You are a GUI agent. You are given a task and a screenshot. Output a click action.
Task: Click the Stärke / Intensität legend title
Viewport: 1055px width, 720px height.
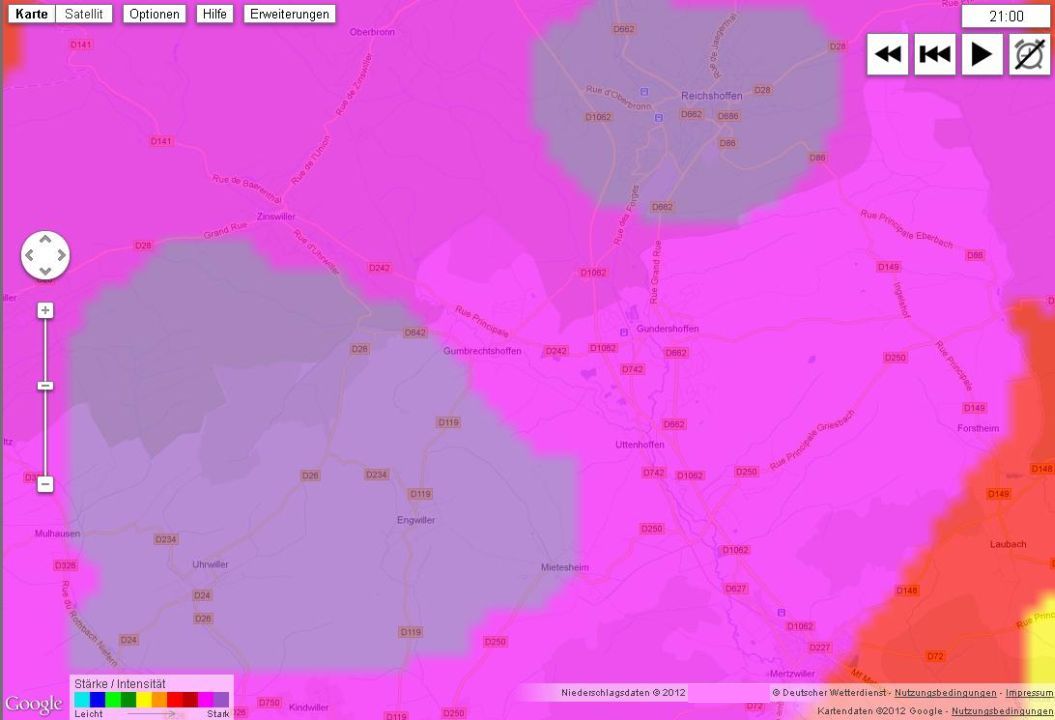(x=120, y=684)
